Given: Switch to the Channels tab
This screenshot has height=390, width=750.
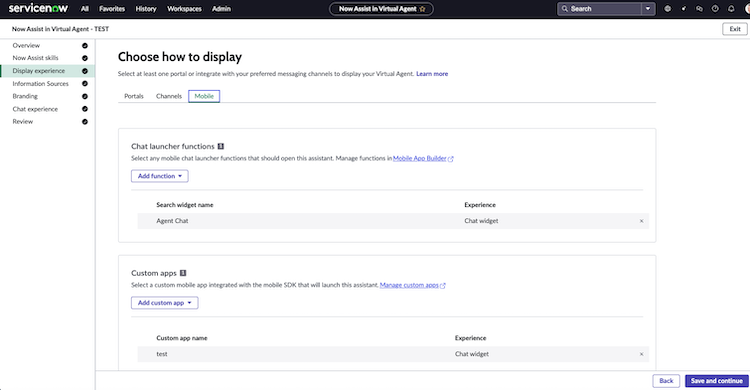Looking at the screenshot, I should click(x=169, y=96).
